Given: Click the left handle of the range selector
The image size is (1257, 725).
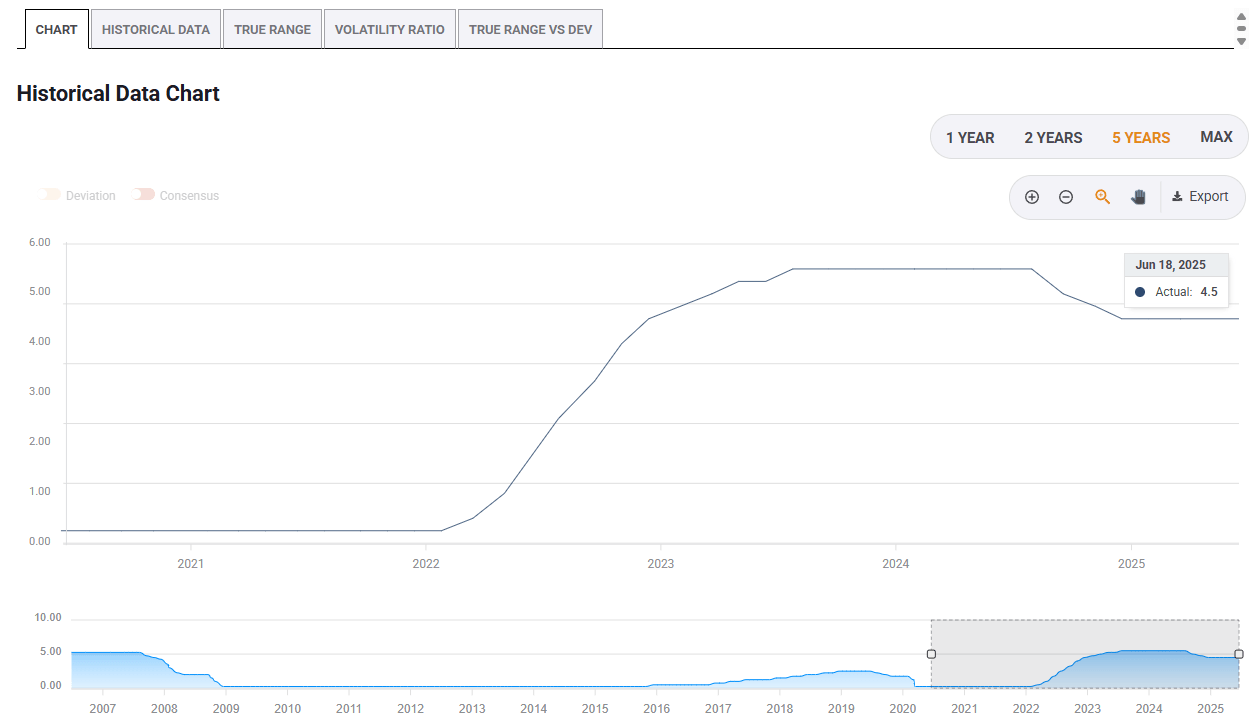Looking at the screenshot, I should 931,653.
